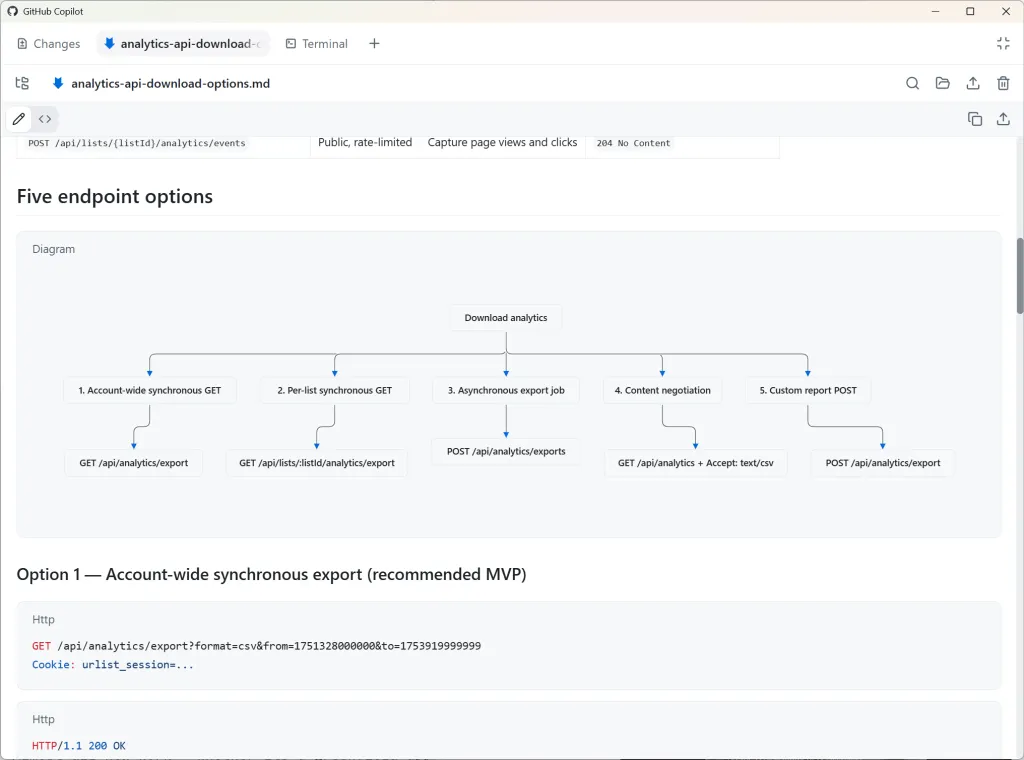Viewport: 1024px width, 760px height.
Task: Click the Cookie: urlist_session line
Action: point(113,665)
